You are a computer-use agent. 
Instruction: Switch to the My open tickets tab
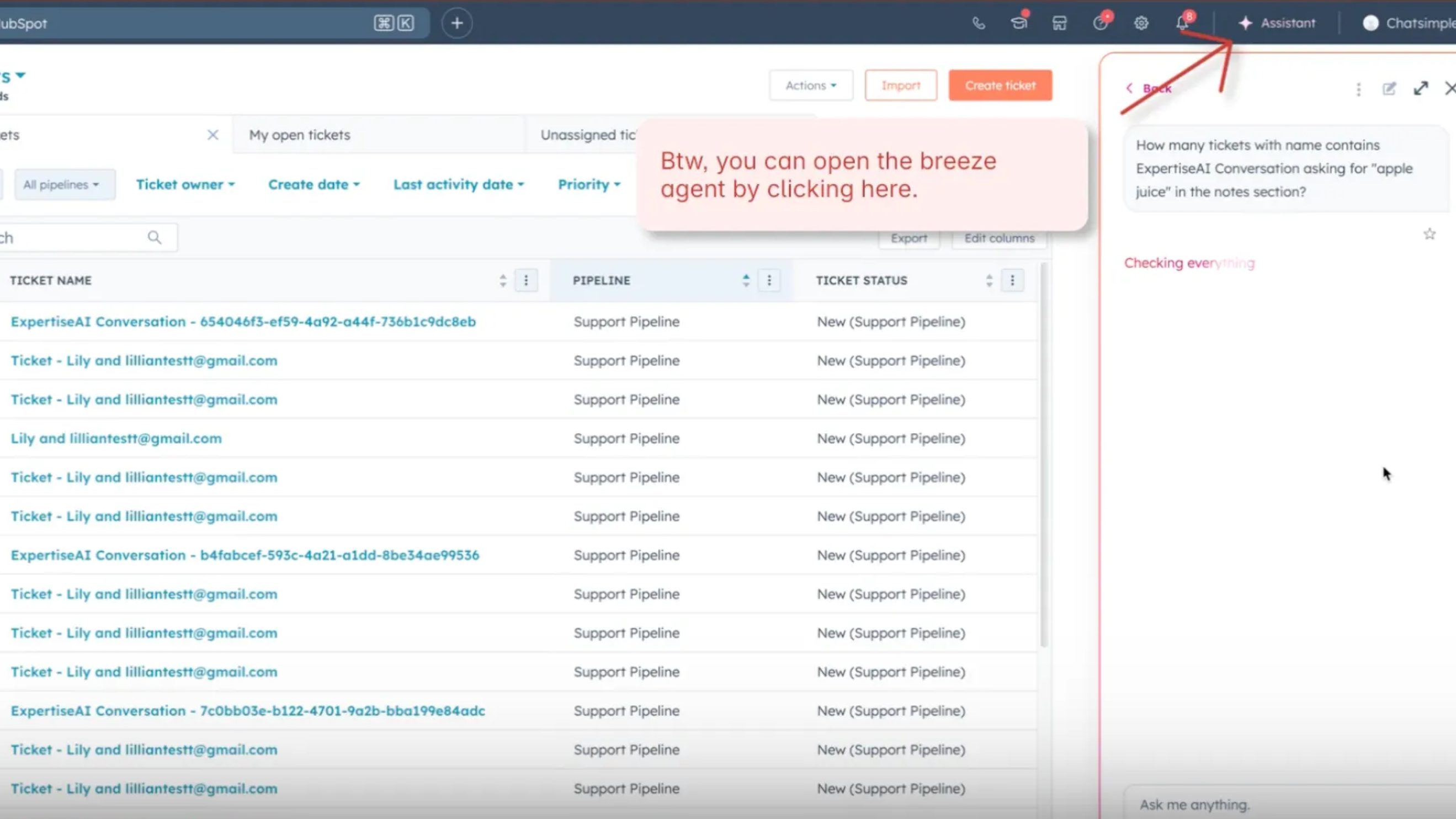click(299, 135)
